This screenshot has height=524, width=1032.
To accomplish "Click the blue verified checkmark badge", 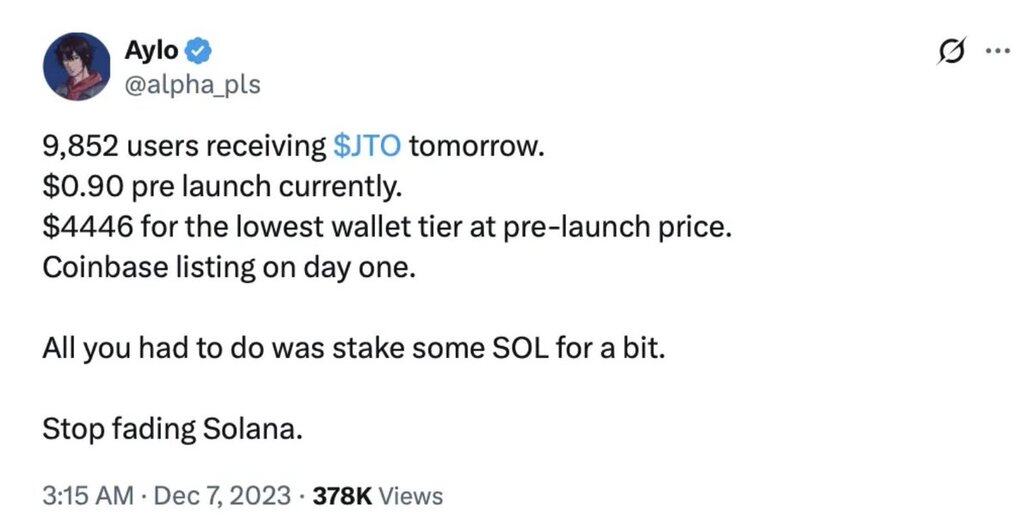I will [x=198, y=50].
